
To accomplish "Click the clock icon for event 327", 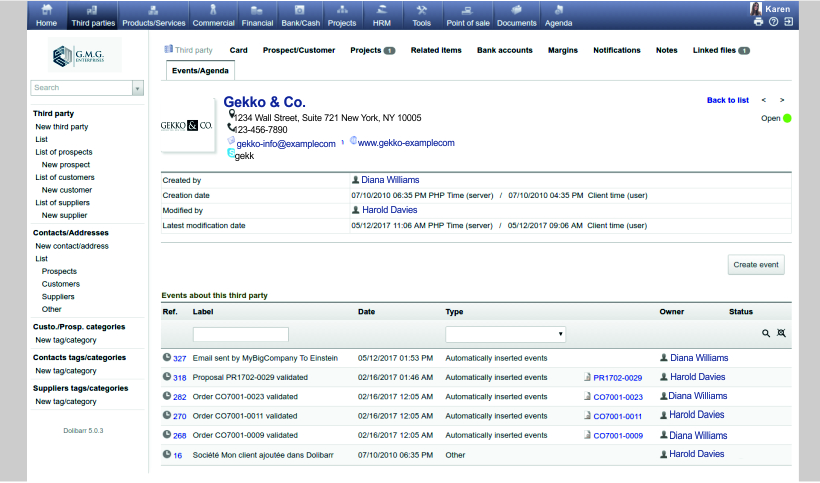I will coord(167,357).
